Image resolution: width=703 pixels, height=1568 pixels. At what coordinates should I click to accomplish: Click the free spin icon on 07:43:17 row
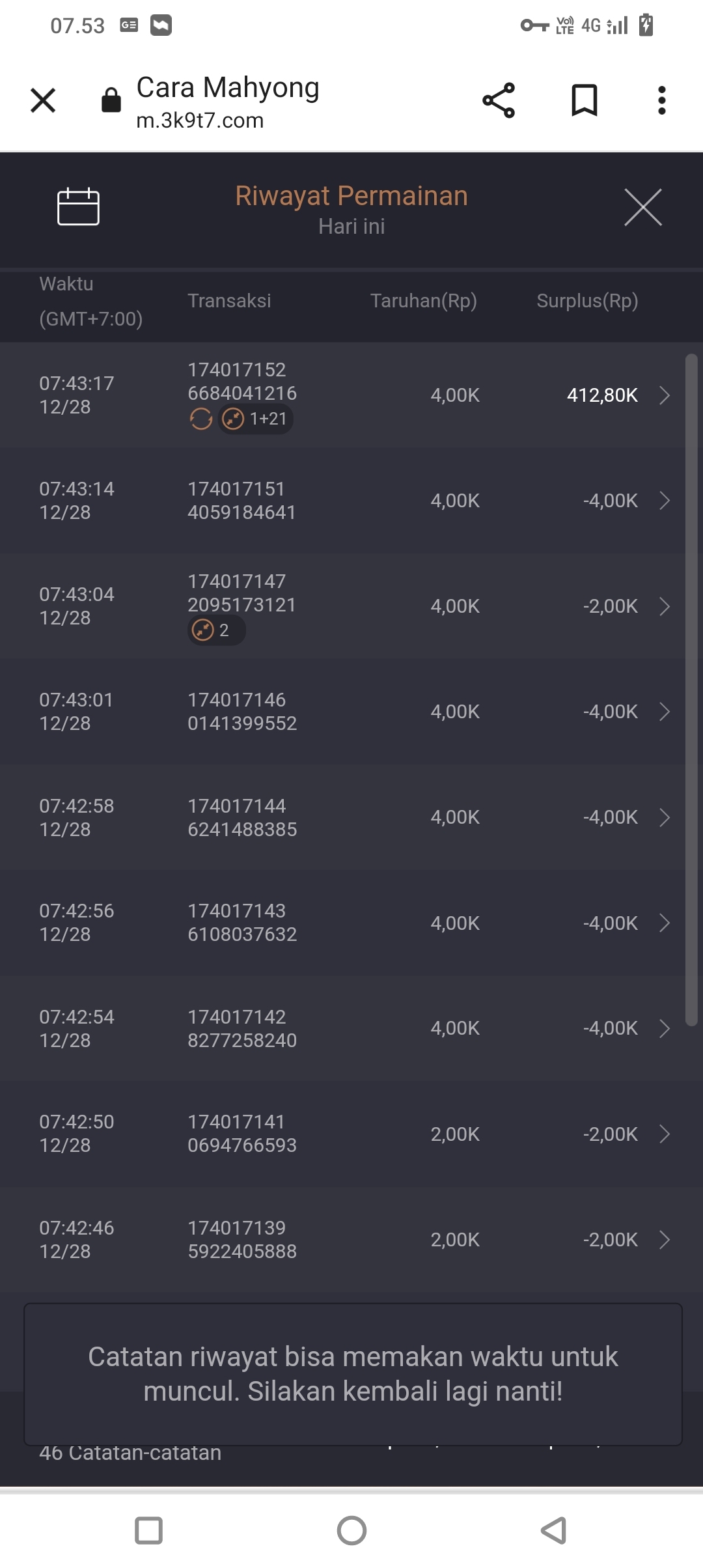201,419
